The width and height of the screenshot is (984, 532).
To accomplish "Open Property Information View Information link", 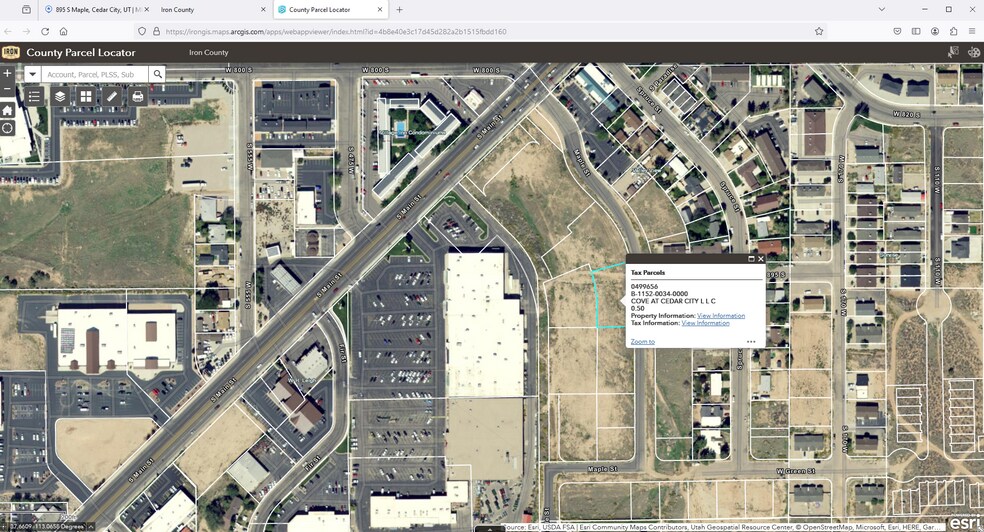I will pyautogui.click(x=720, y=316).
